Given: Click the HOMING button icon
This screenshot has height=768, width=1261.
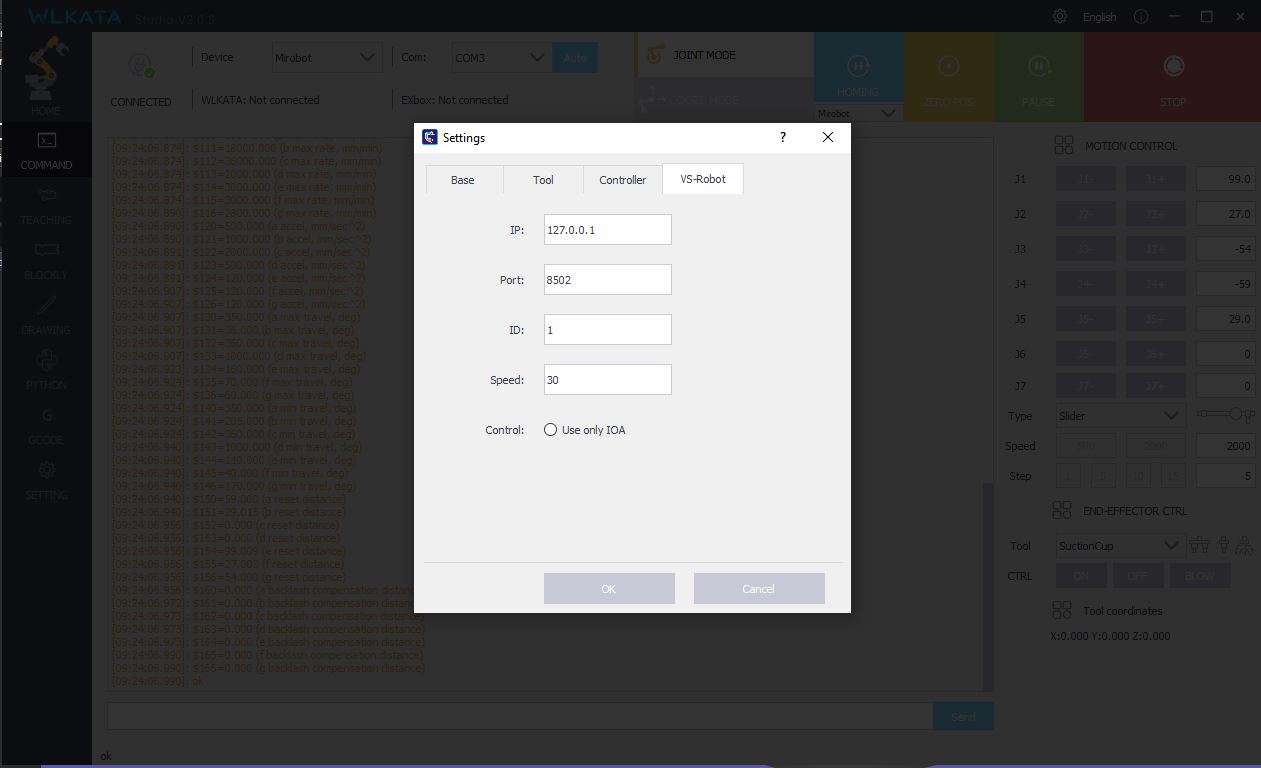Looking at the screenshot, I should click(x=858, y=66).
